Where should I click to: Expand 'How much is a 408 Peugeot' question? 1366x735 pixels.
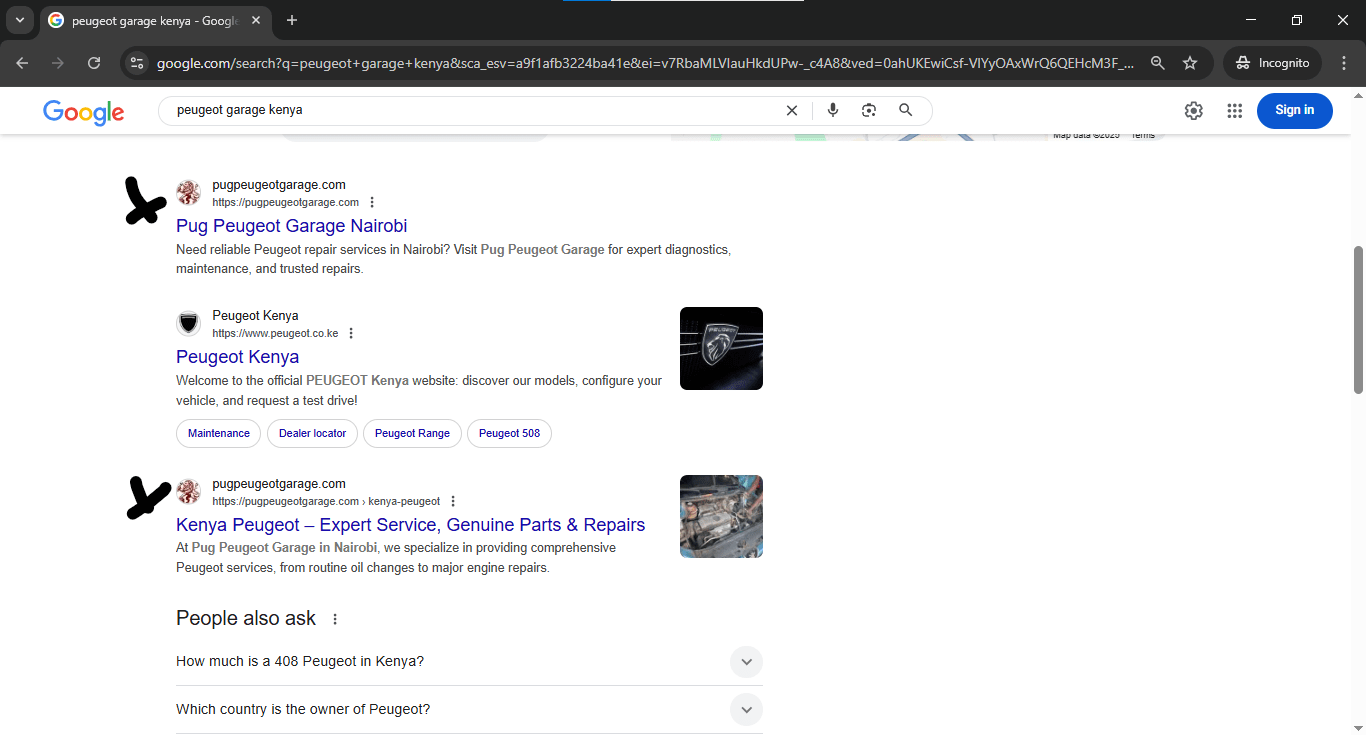(x=469, y=661)
